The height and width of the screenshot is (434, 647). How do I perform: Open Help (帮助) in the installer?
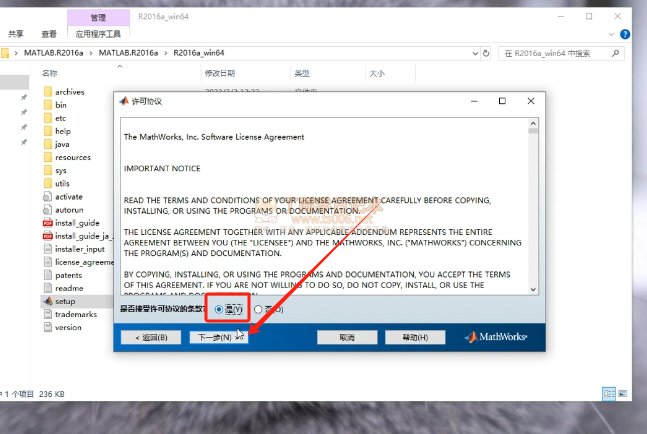(x=415, y=337)
